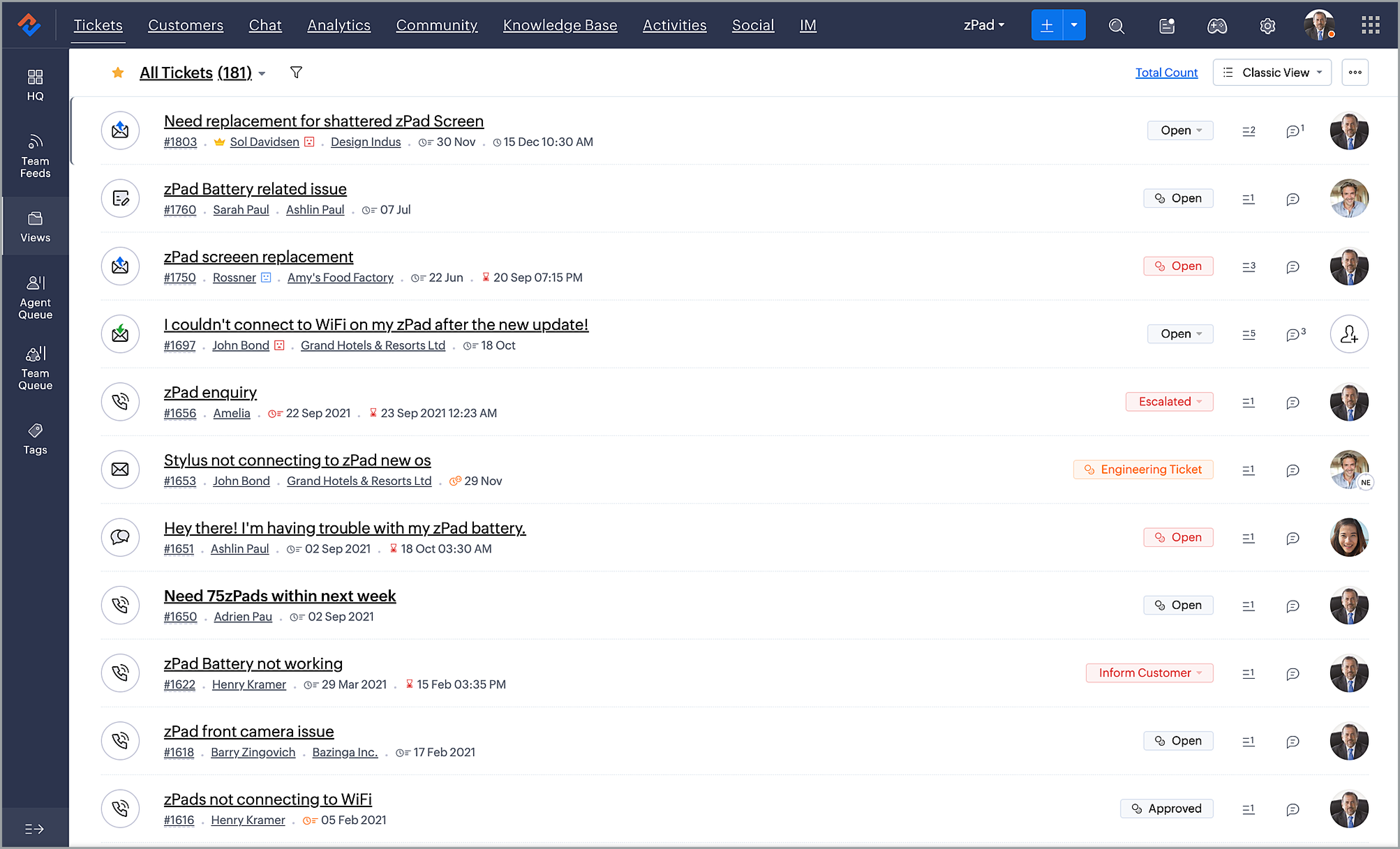The image size is (1400, 849).
Task: Click the Total Count link
Action: pyautogui.click(x=1166, y=73)
